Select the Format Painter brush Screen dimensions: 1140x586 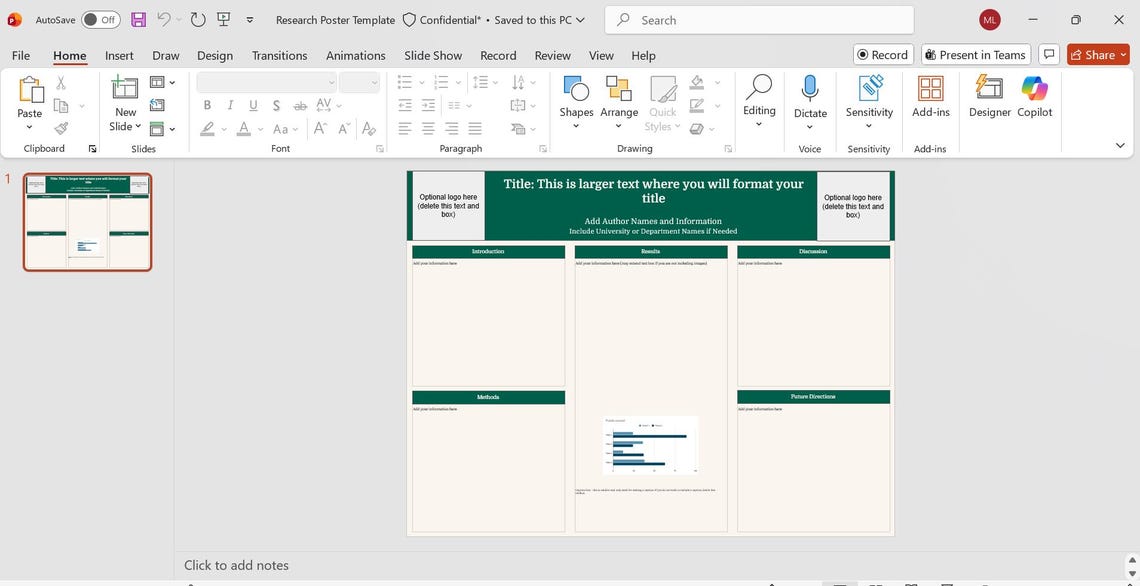click(61, 129)
